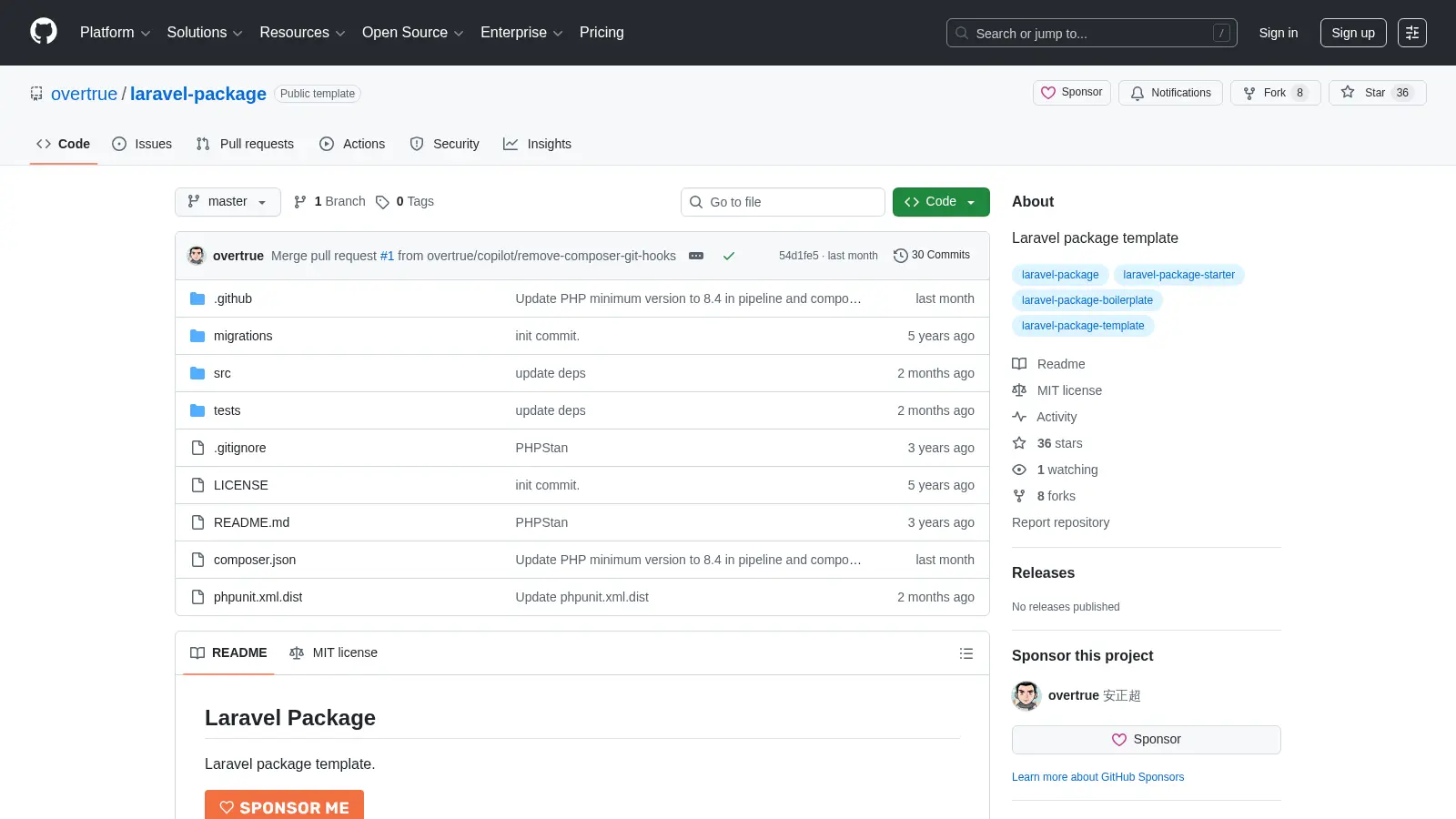Click the src folder icon
This screenshot has width=1456, height=819.
pyautogui.click(x=197, y=373)
